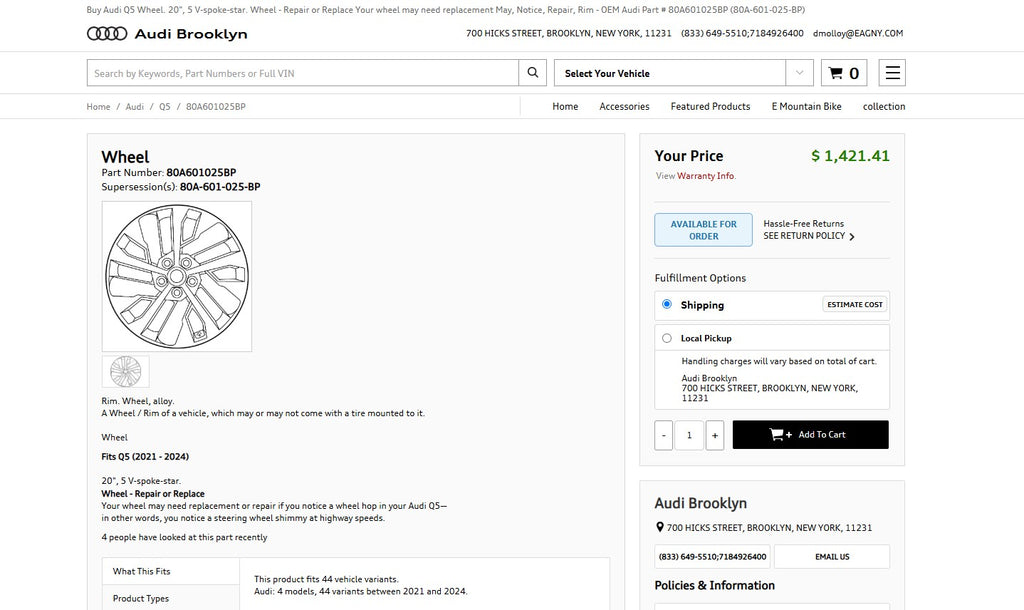Open the Warranty Info link

tap(706, 176)
